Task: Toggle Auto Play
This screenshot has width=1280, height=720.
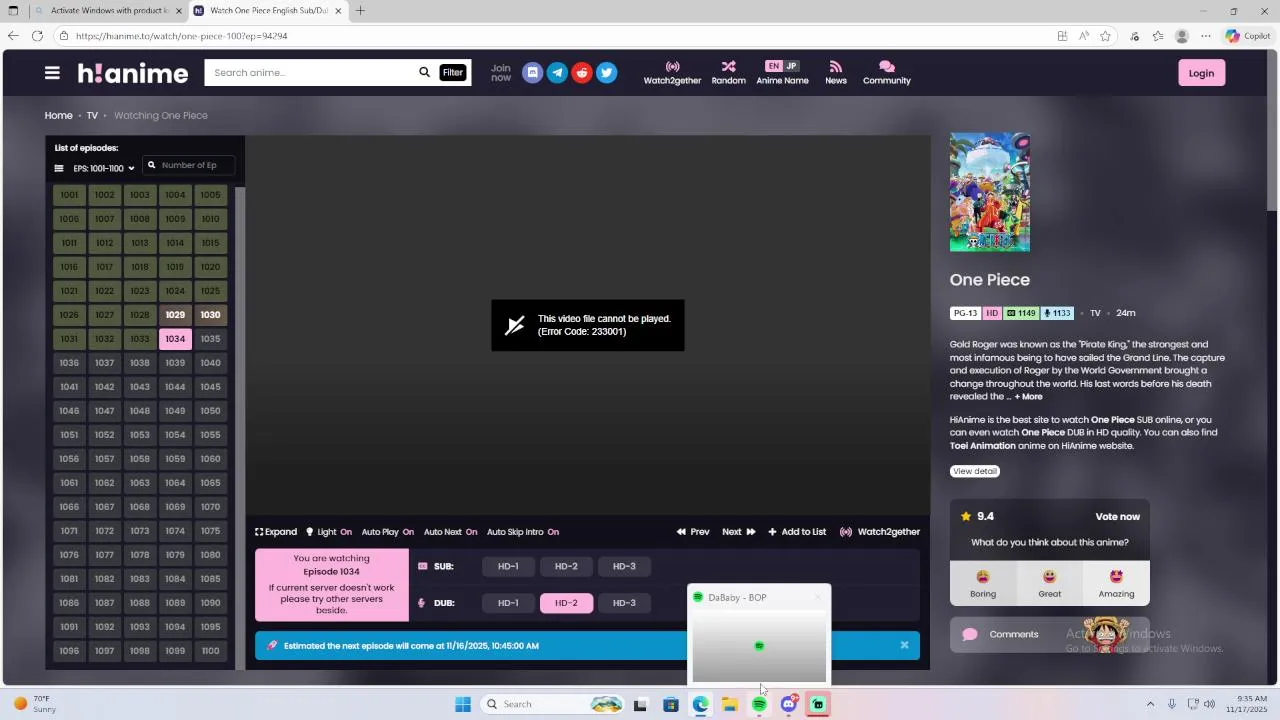Action: coord(388,532)
